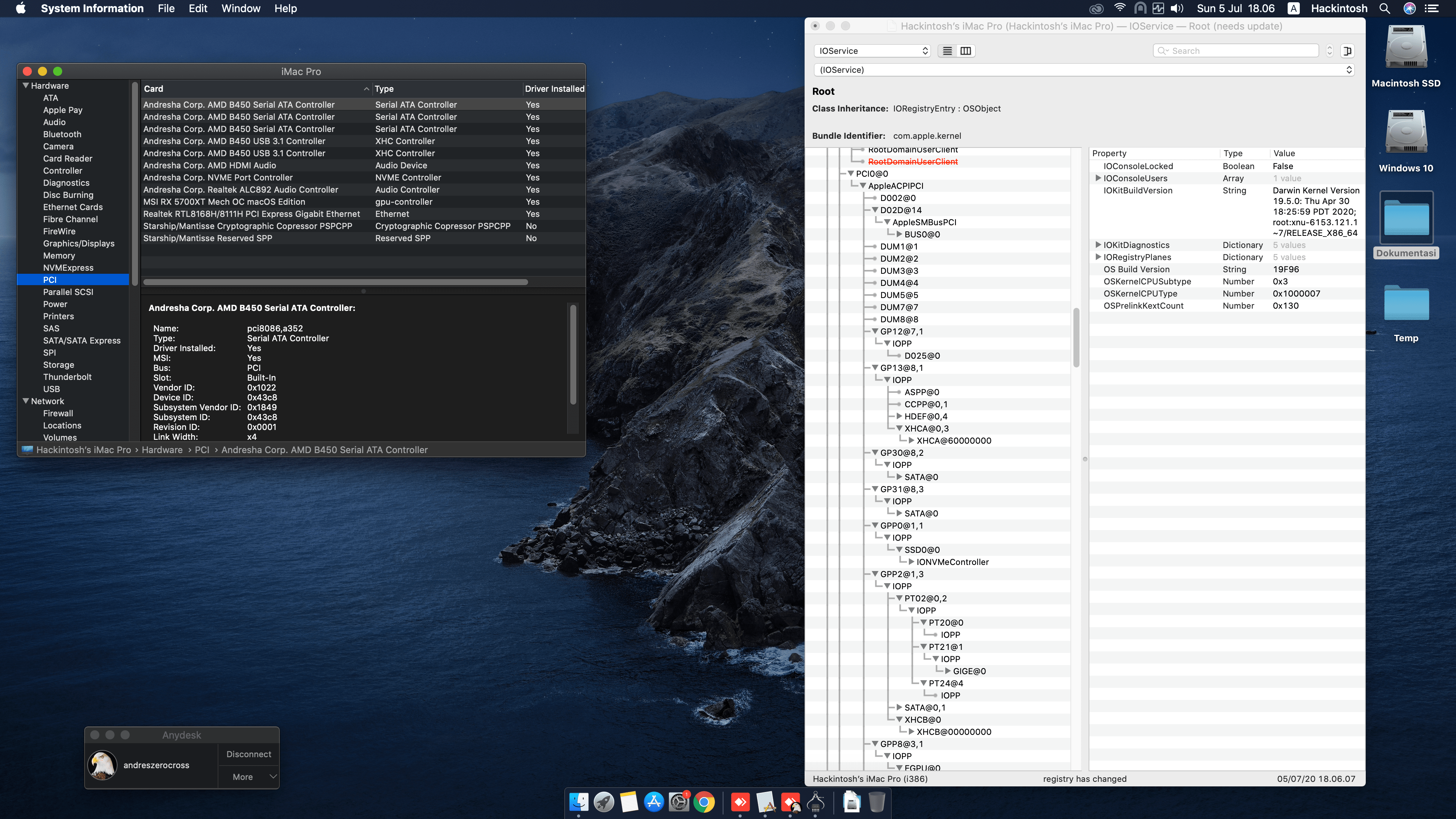Launch App Store from the Dock
Image resolution: width=1456 pixels, height=819 pixels.
(x=654, y=802)
